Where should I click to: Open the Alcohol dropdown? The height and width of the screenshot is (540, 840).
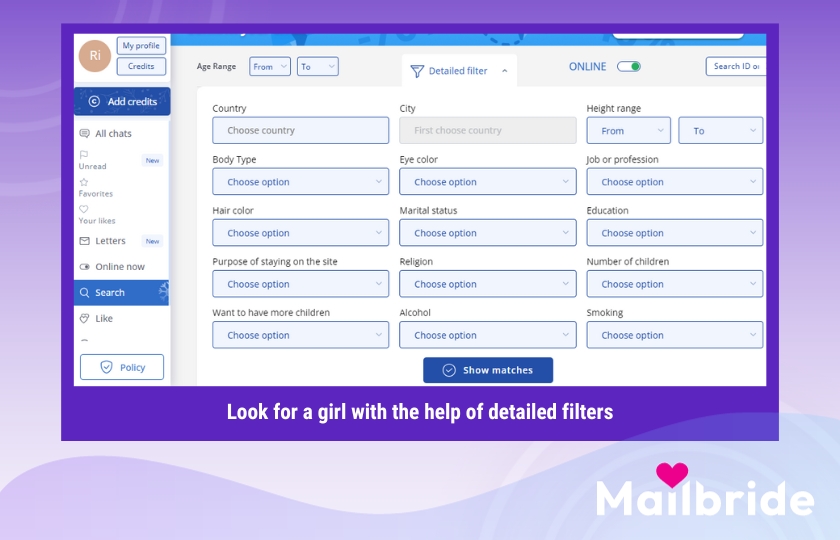click(488, 335)
